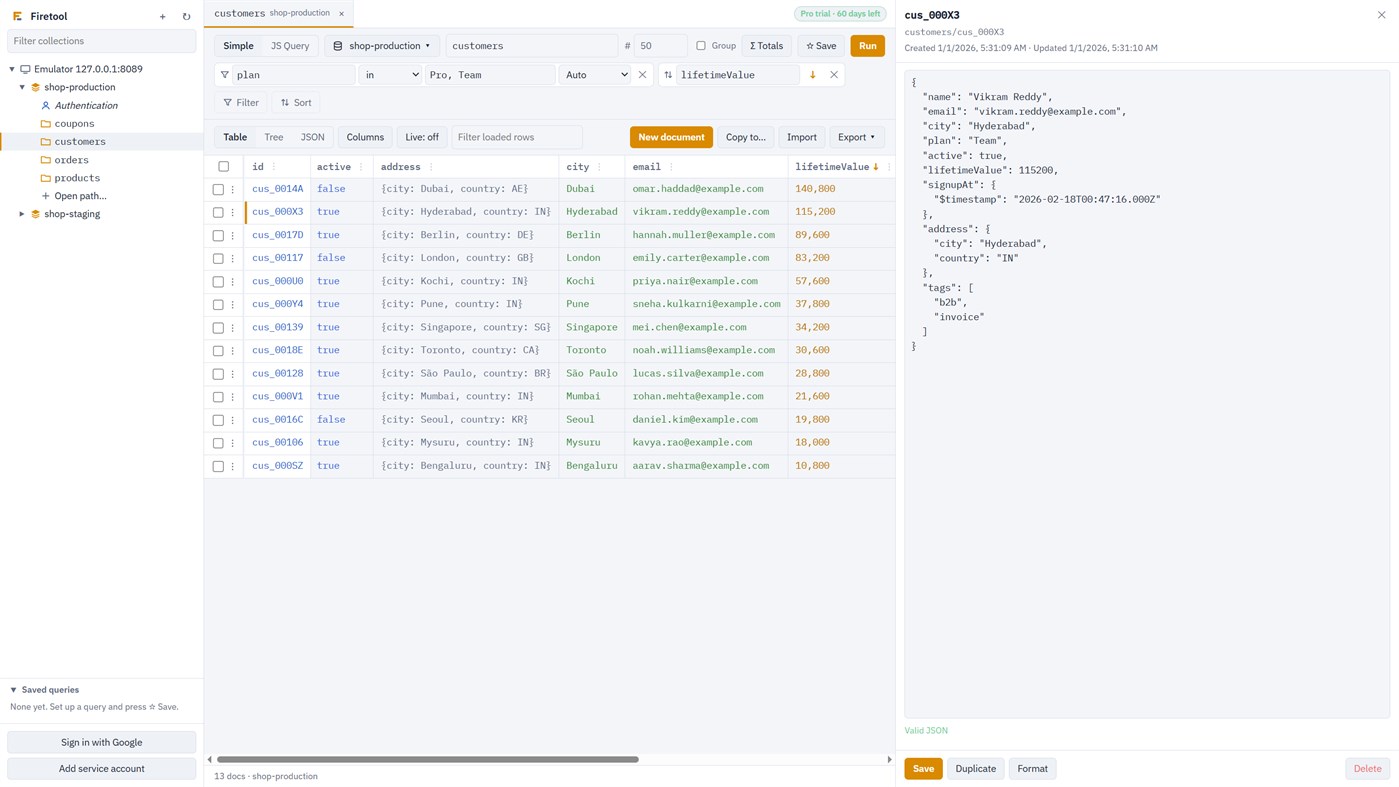Image resolution: width=1399 pixels, height=787 pixels.
Task: Toggle lifetimeValue sort direction arrow
Action: click(x=812, y=75)
